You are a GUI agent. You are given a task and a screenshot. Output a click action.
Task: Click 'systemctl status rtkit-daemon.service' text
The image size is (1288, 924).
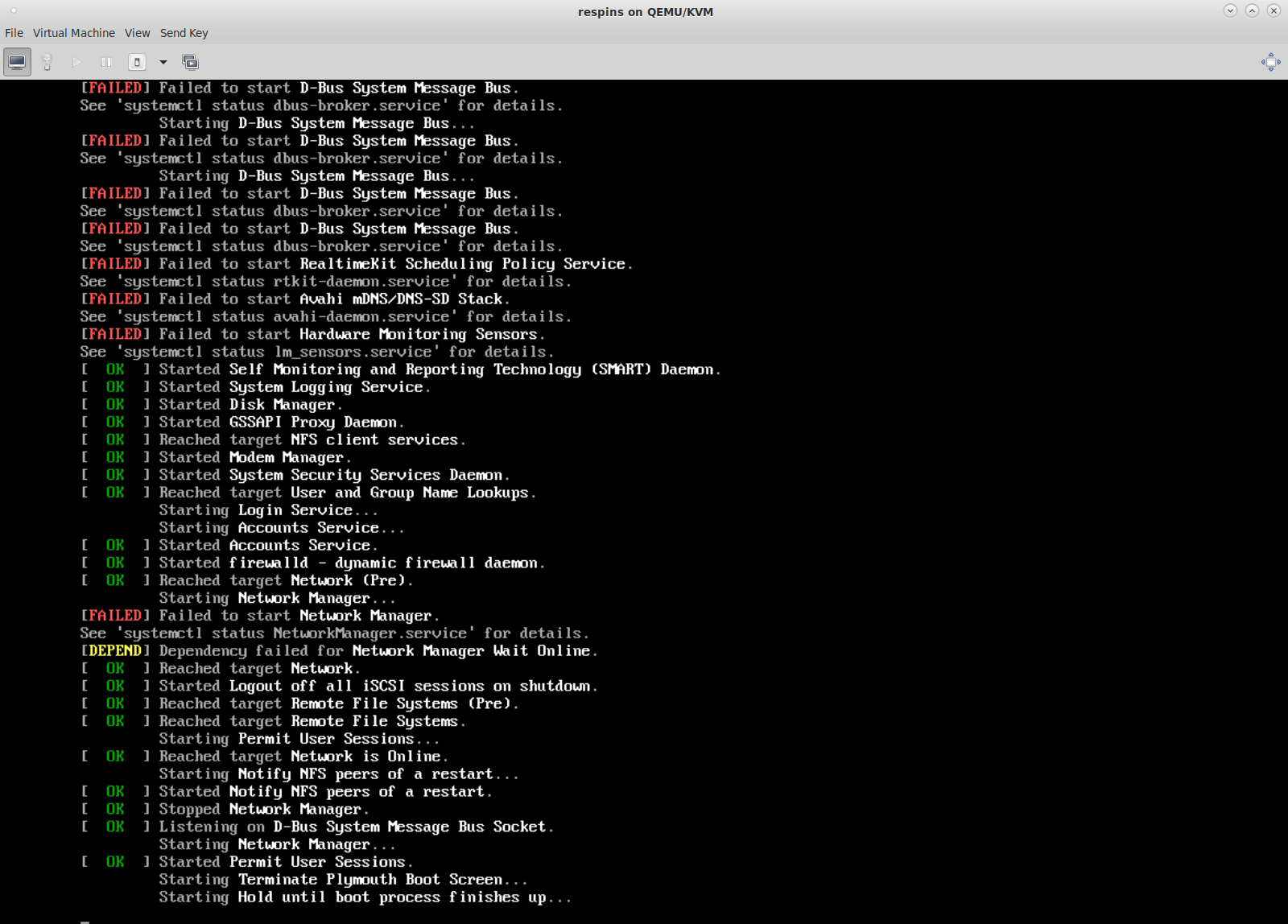click(x=287, y=282)
